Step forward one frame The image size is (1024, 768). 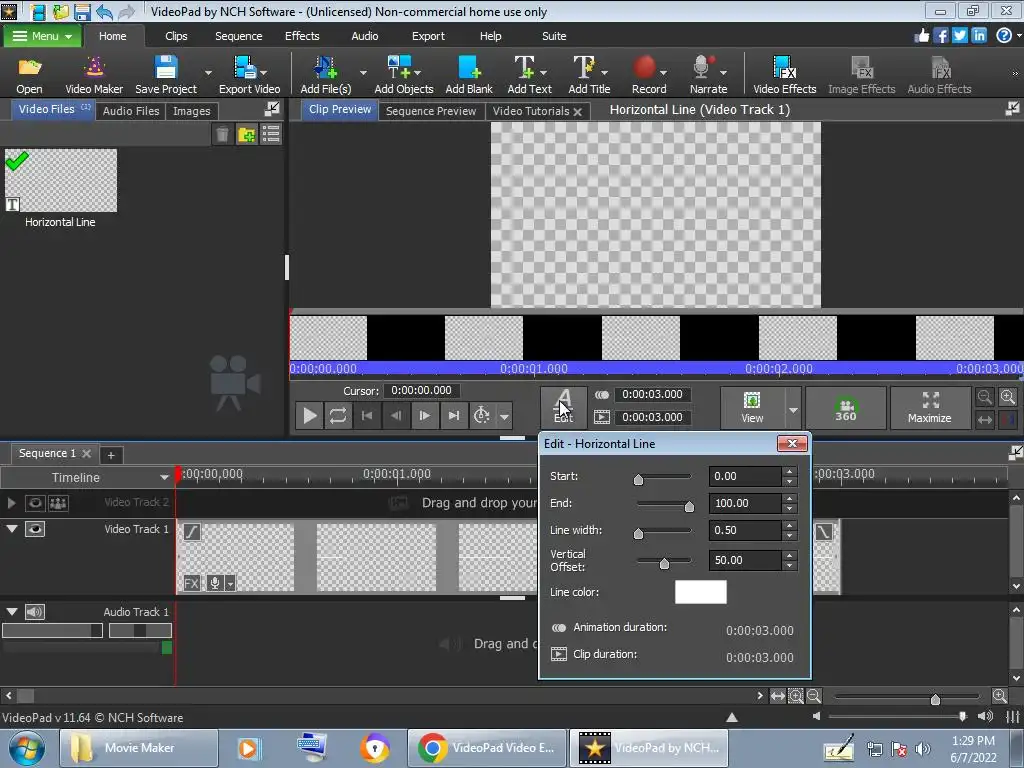424,415
